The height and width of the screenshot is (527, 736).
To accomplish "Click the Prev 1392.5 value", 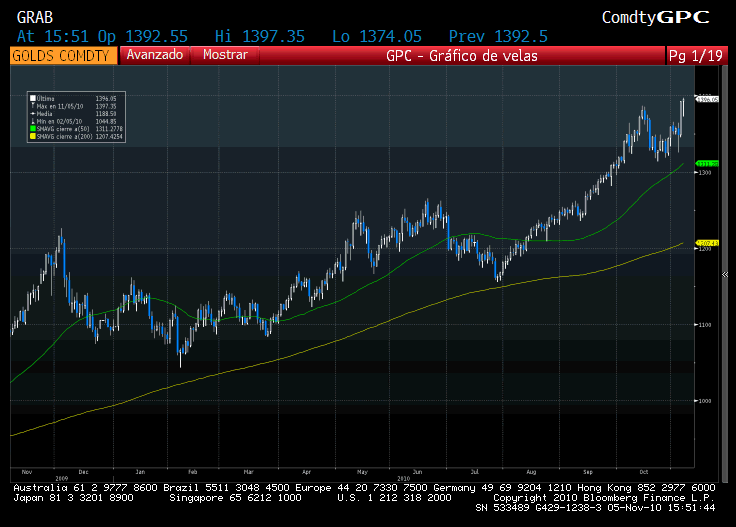I will coord(498,36).
